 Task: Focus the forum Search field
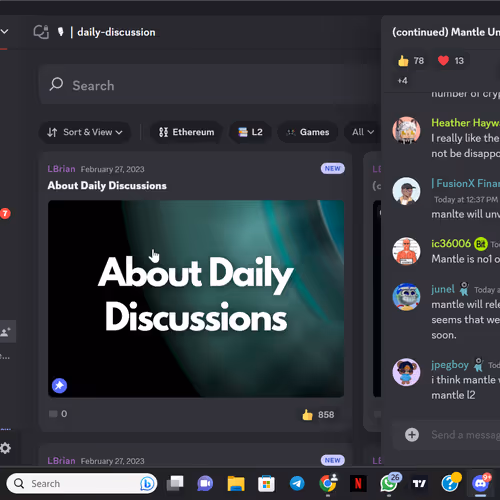pyautogui.click(x=211, y=85)
